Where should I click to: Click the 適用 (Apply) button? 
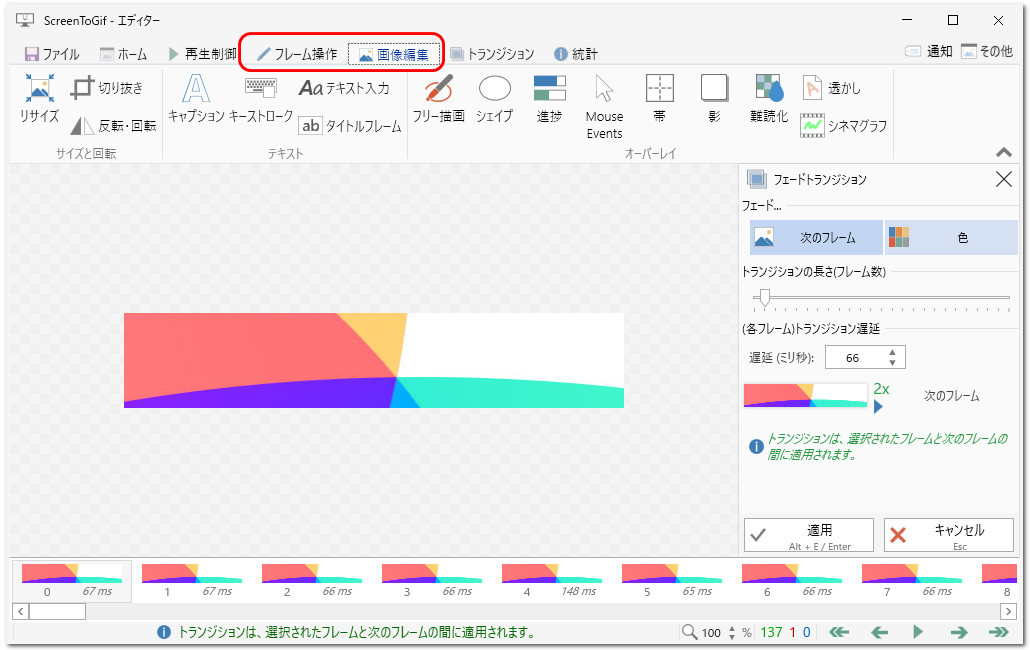point(808,535)
